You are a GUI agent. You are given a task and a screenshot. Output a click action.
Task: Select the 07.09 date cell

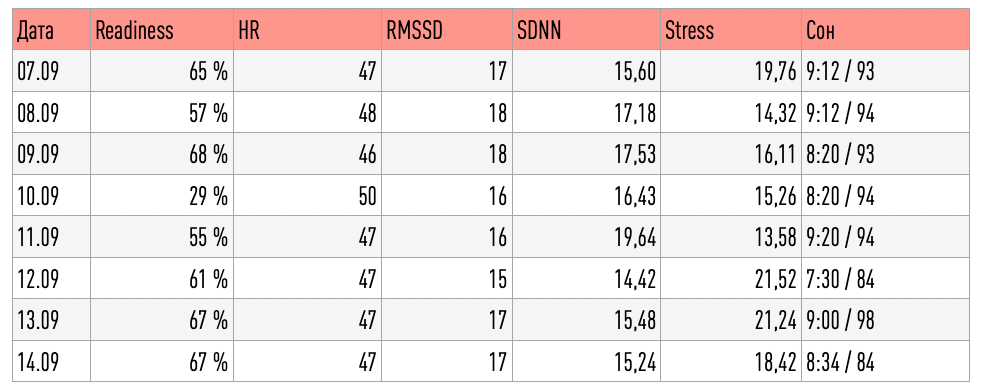[x=51, y=71]
